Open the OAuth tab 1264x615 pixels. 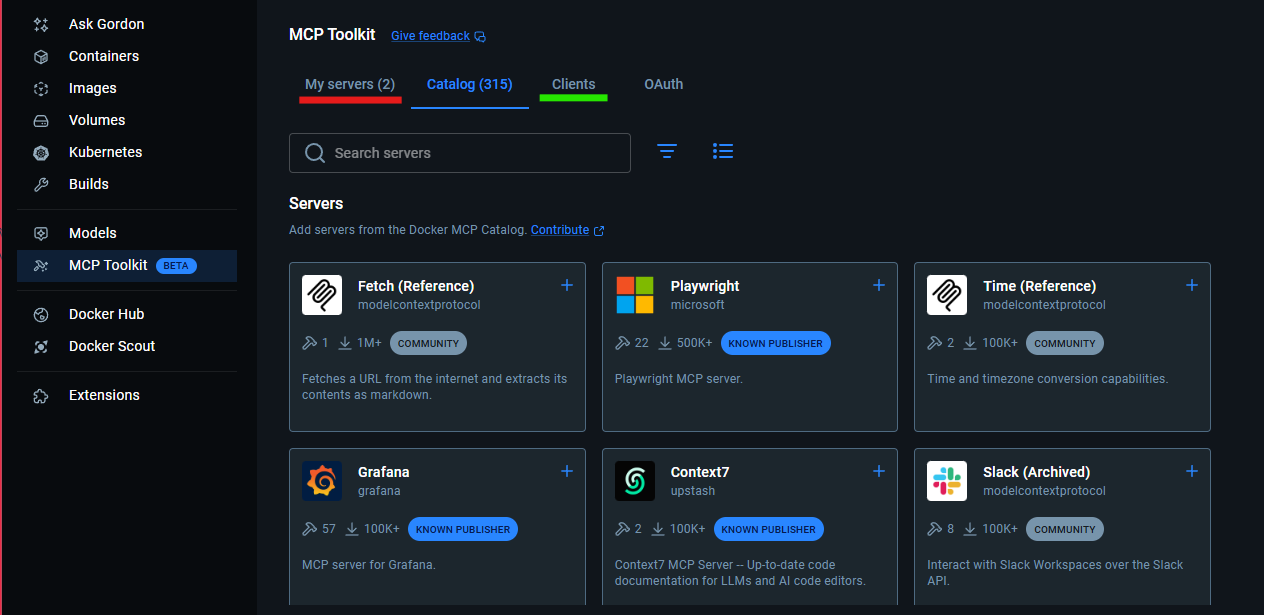click(664, 84)
